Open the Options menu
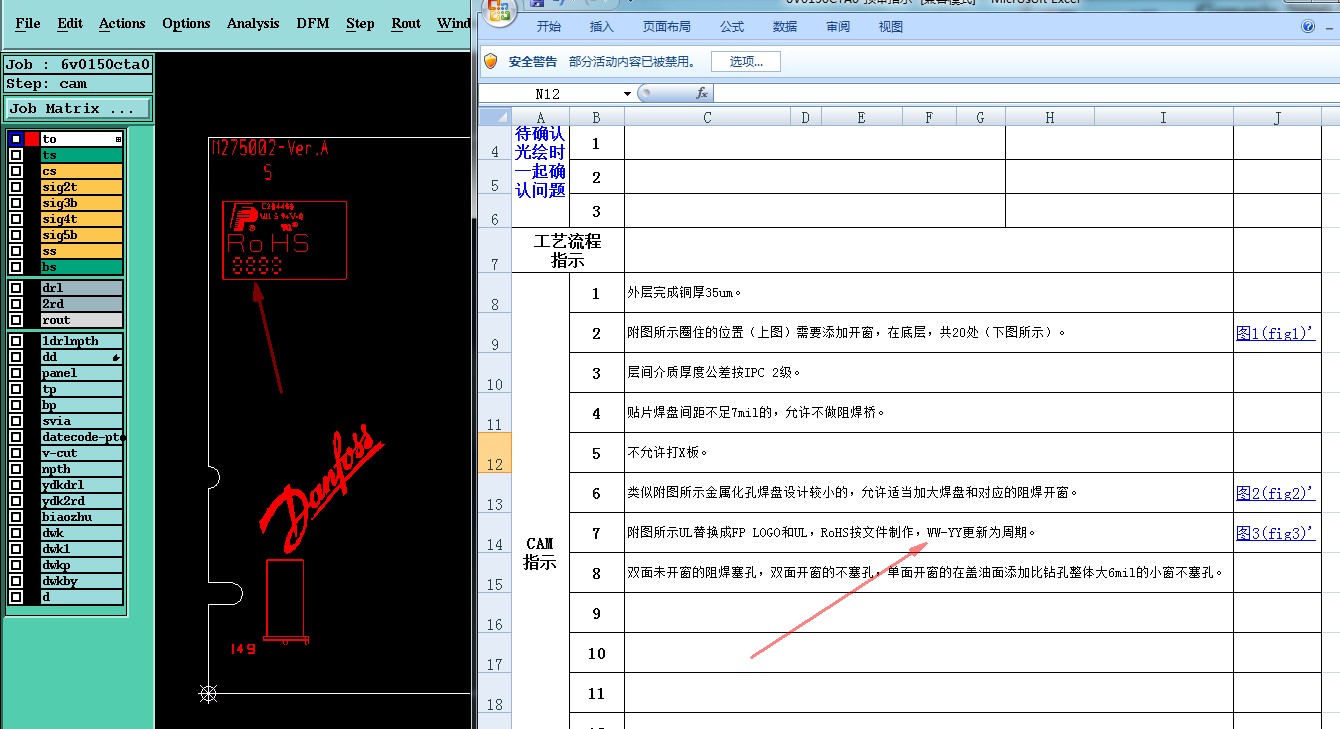Viewport: 1340px width, 729px height. (186, 23)
